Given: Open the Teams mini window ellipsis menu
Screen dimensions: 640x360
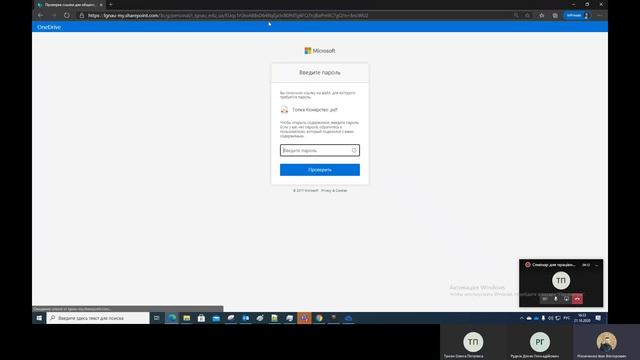Looking at the screenshot, I should [x=596, y=265].
